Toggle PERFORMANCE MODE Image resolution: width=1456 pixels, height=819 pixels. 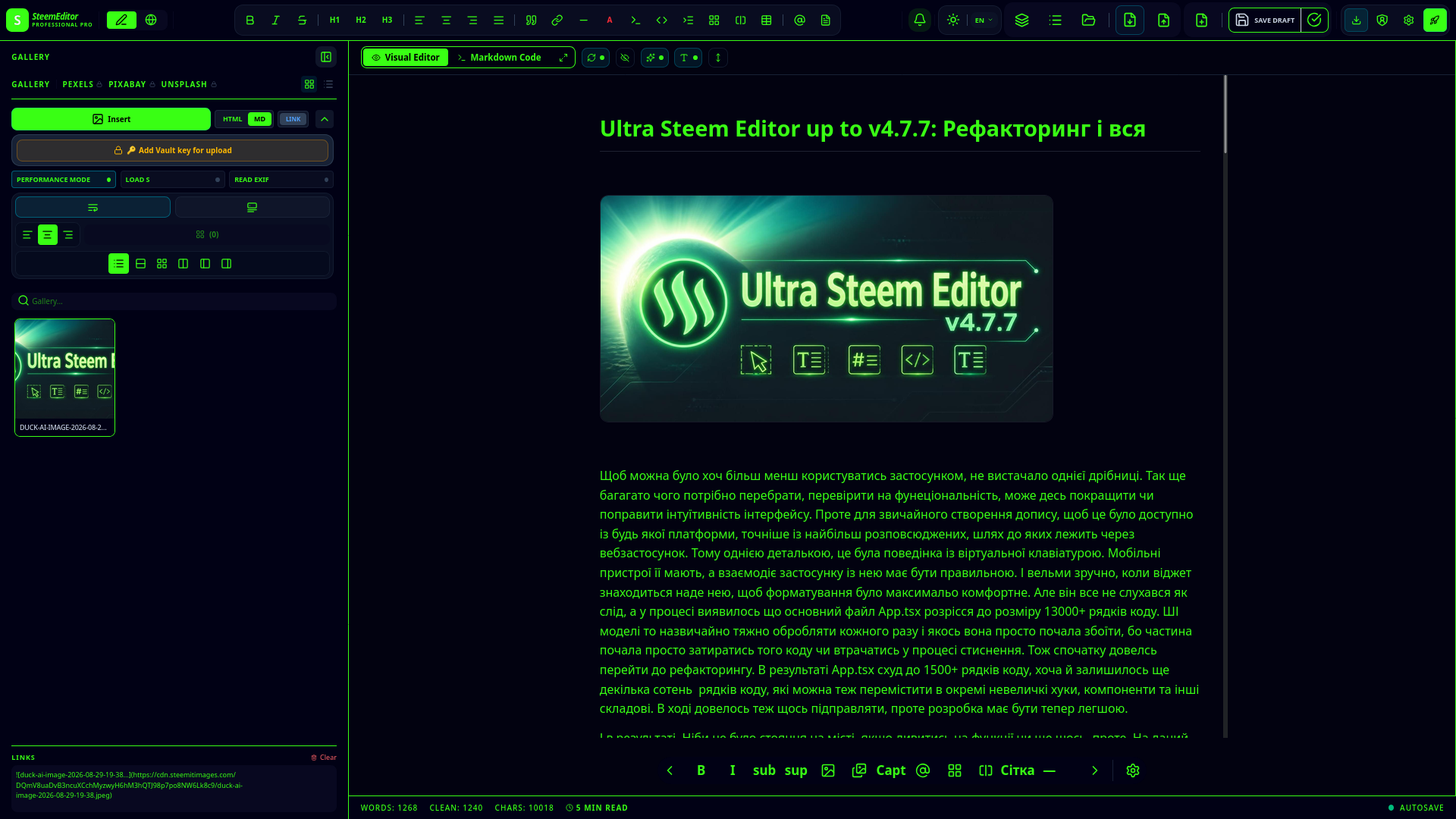click(64, 180)
